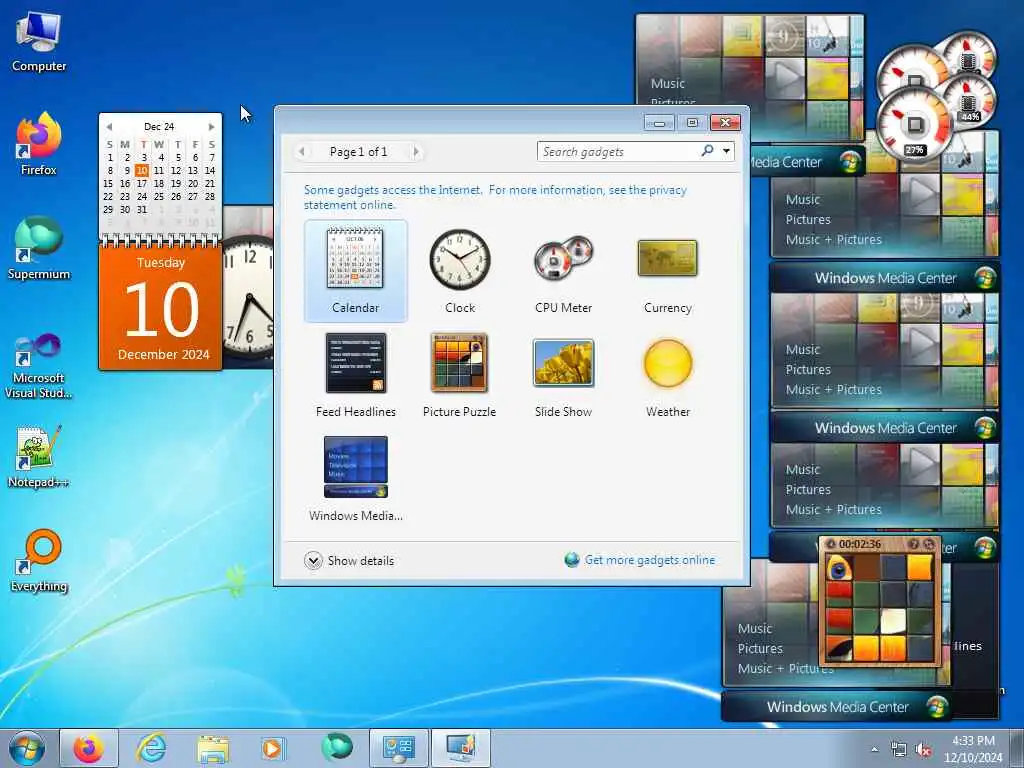Select the Windows Media Center gadget
The width and height of the screenshot is (1024, 768).
click(355, 479)
